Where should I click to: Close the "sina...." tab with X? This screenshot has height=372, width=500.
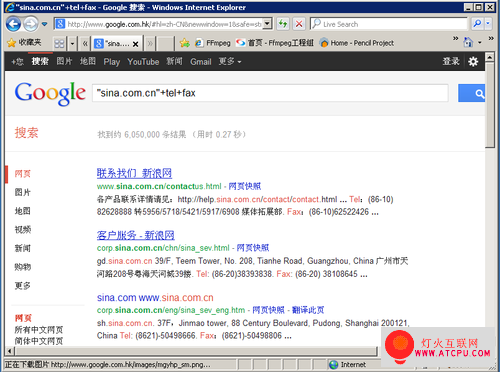pos(135,44)
